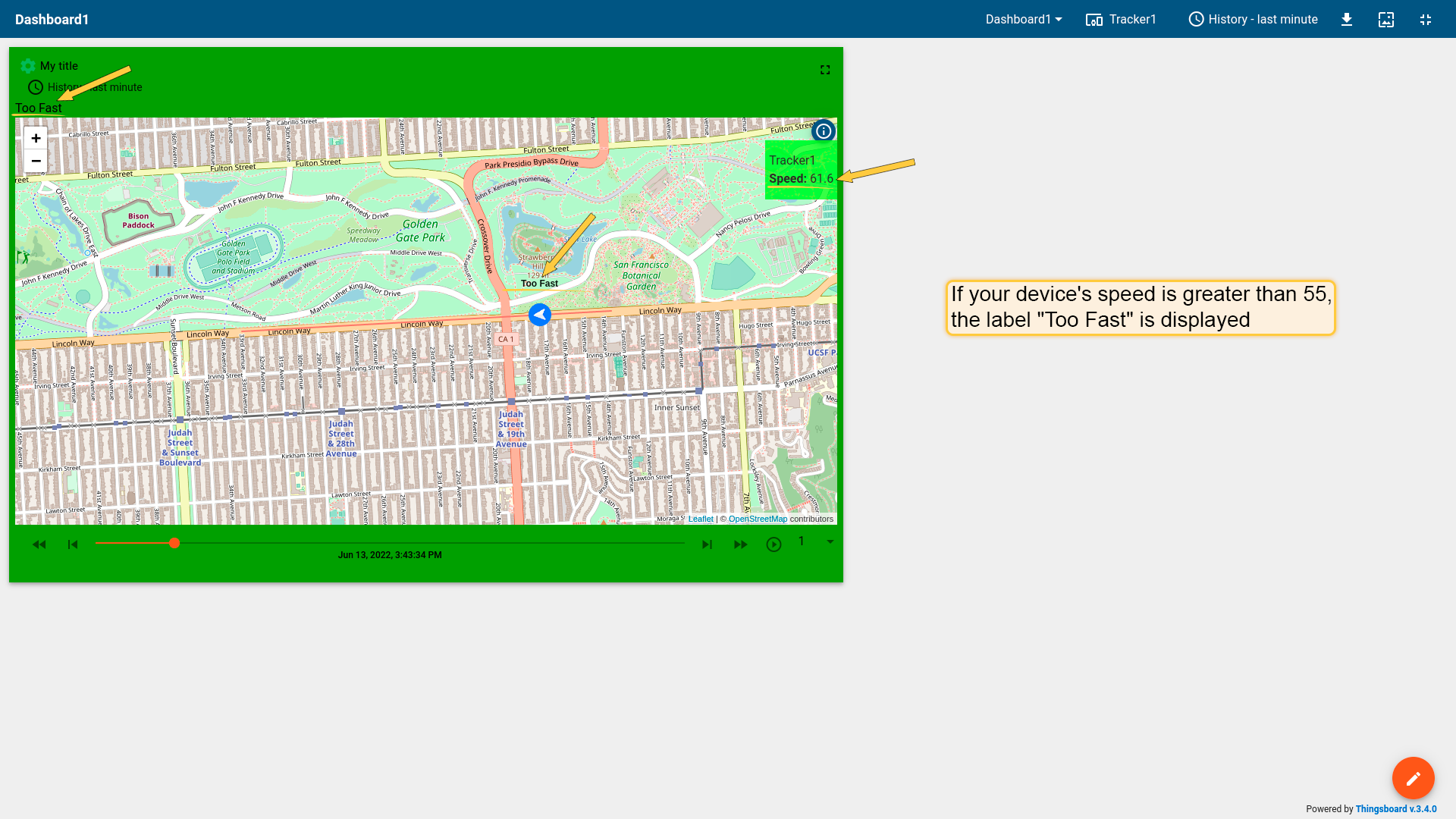This screenshot has height=819, width=1456.
Task: Exit fullscreen using the top-right icon
Action: 1426,20
